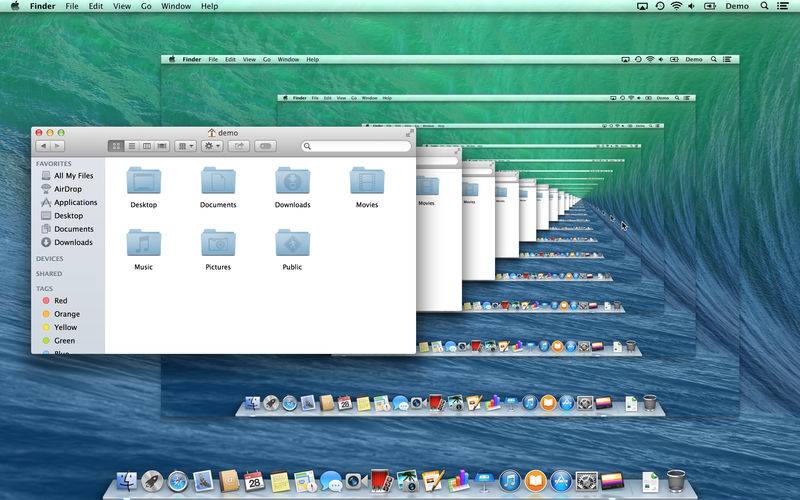Open iTunes music note icon in bottom Dock
The height and width of the screenshot is (500, 800).
[x=510, y=481]
